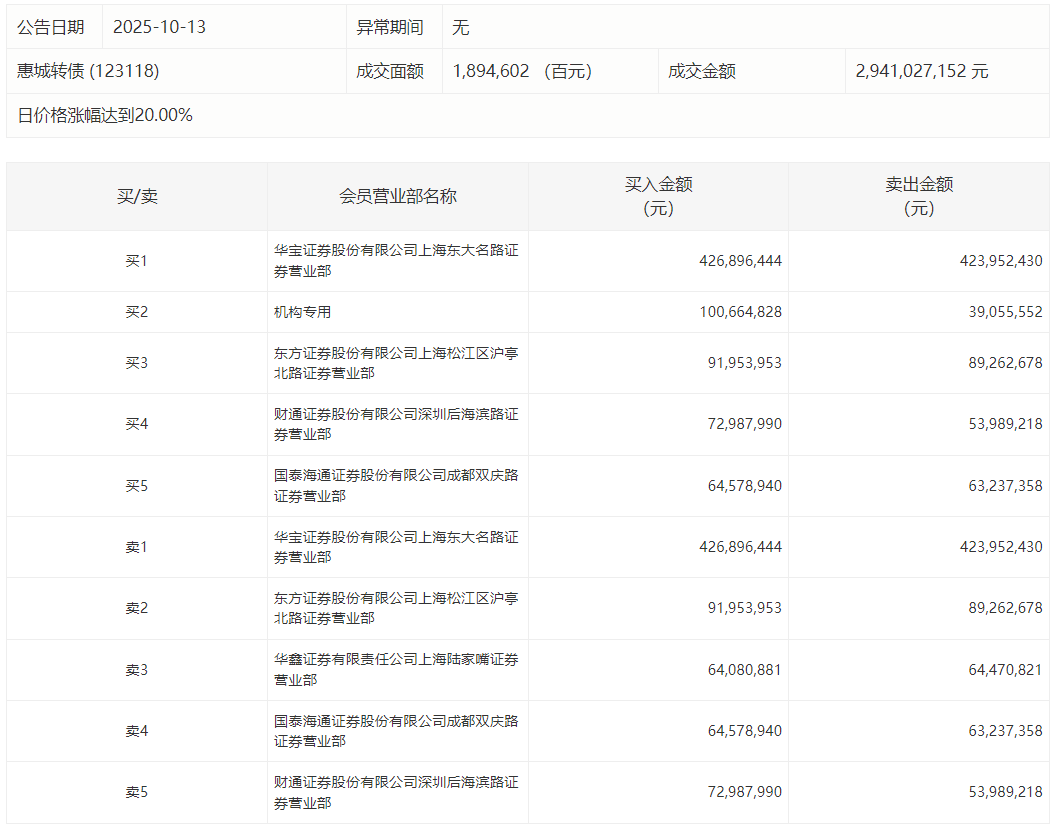Click the 日价格涨幅达到20.00% reason text
This screenshot has width=1056, height=831.
pyautogui.click(x=105, y=115)
